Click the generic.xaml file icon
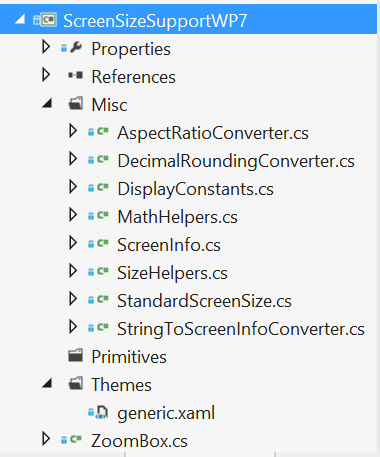380x457 pixels. [x=99, y=412]
